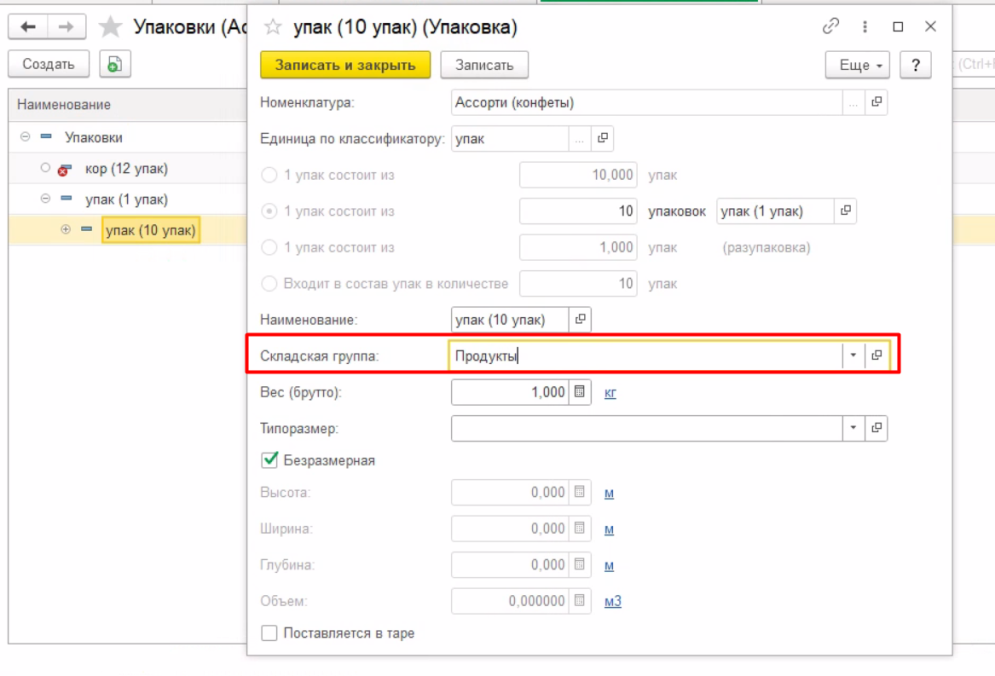
Task: Select the кор (12 упак) tree row
Action: [x=126, y=168]
